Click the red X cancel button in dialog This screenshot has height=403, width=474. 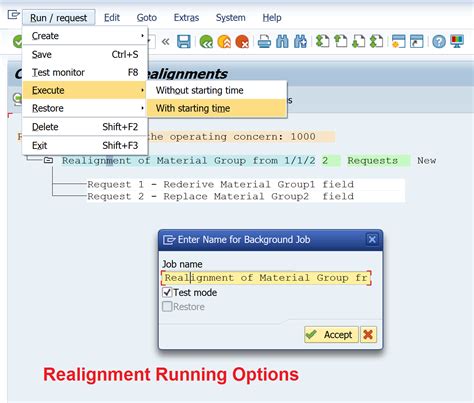(368, 334)
